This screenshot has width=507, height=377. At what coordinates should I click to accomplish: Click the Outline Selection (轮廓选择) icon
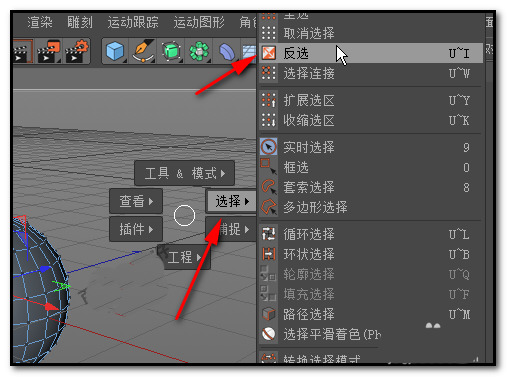click(269, 273)
